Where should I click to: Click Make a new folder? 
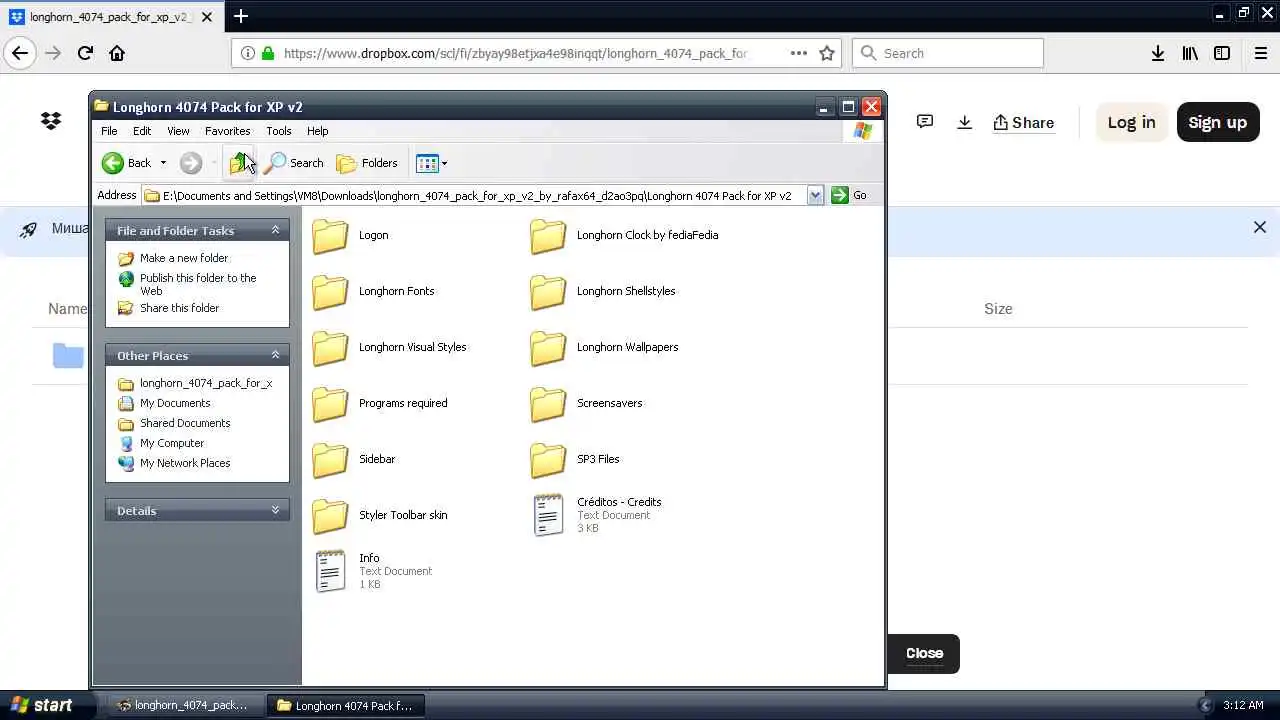pyautogui.click(x=184, y=258)
